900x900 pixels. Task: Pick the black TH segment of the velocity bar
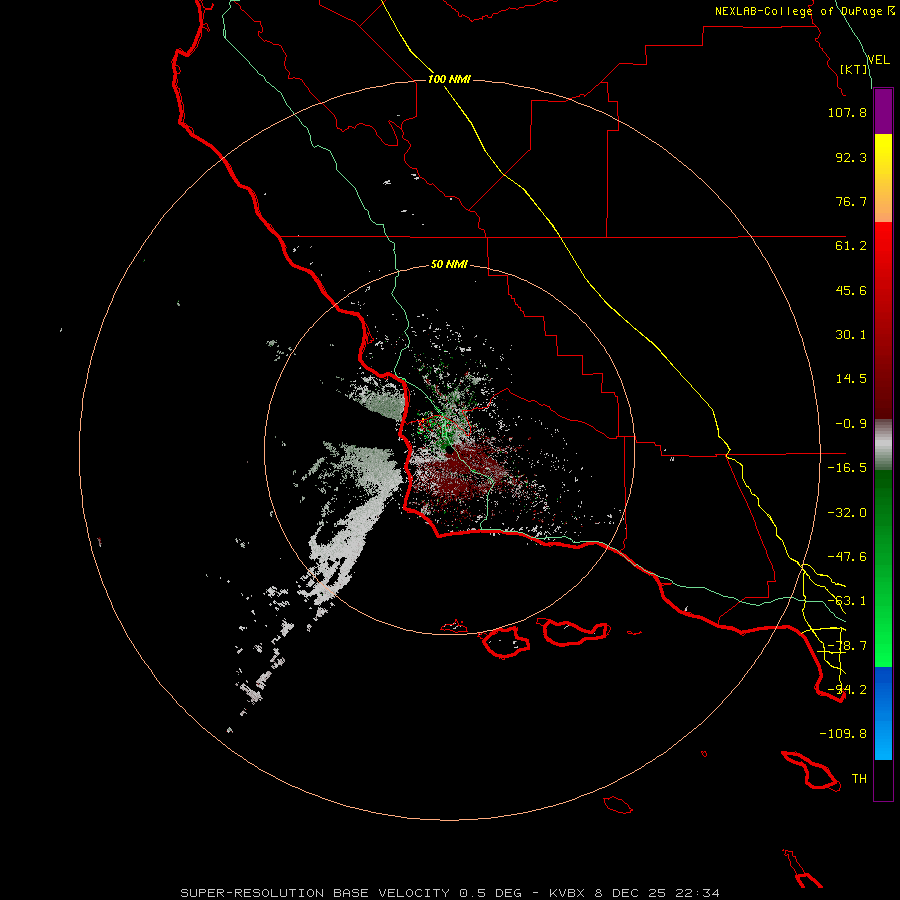point(883,779)
